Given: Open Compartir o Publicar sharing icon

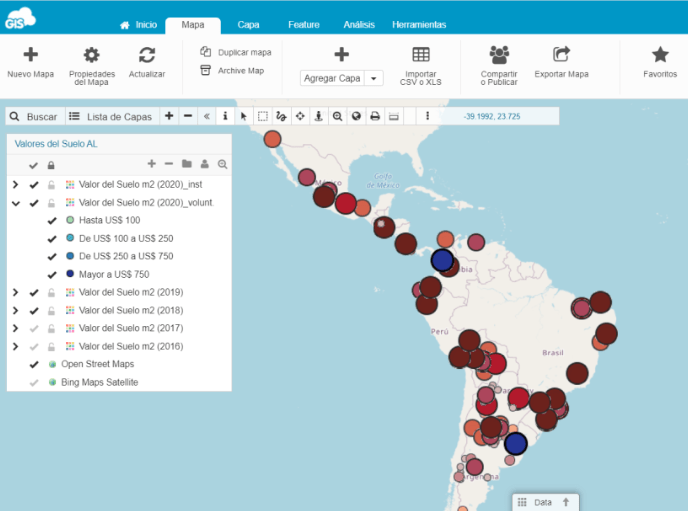Looking at the screenshot, I should point(499,55).
